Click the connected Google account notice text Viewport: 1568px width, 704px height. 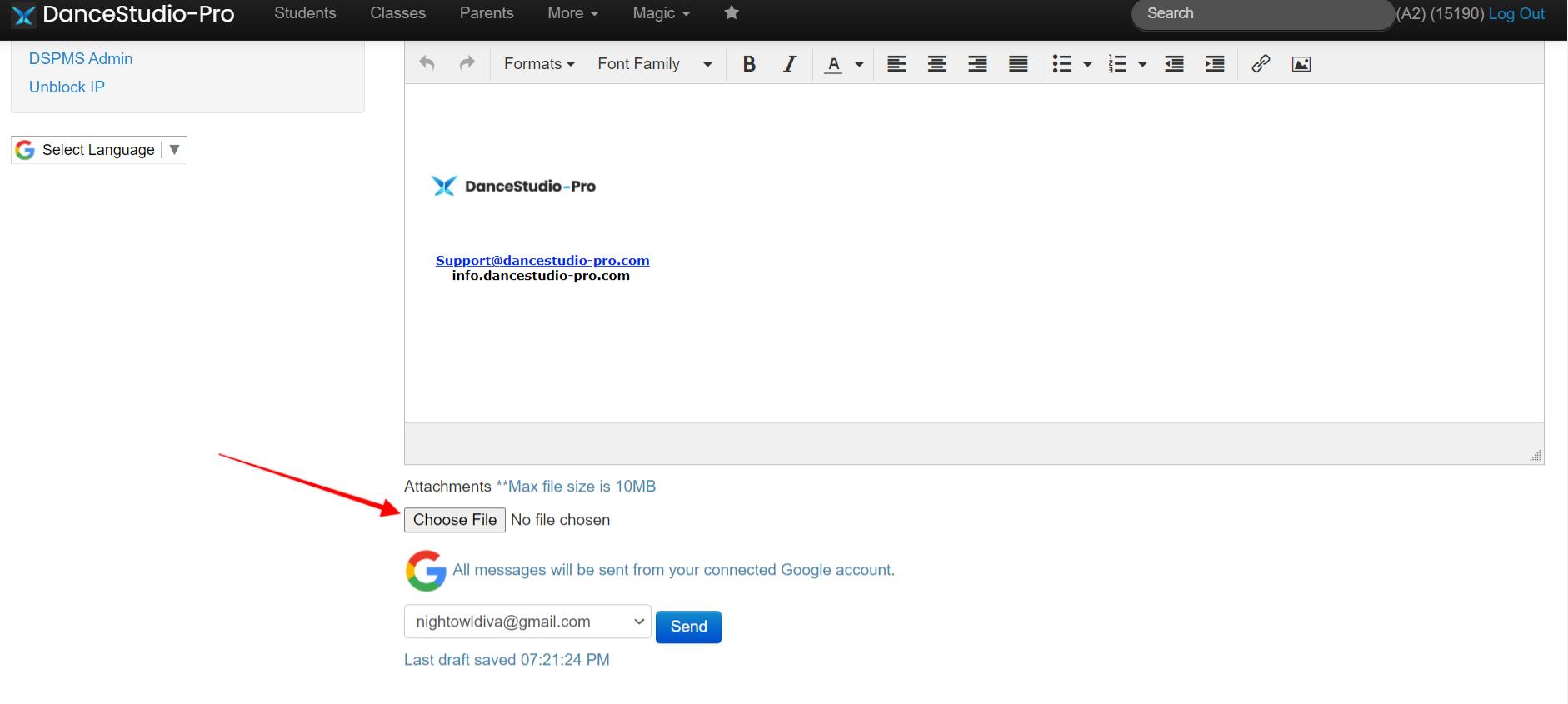click(x=673, y=570)
